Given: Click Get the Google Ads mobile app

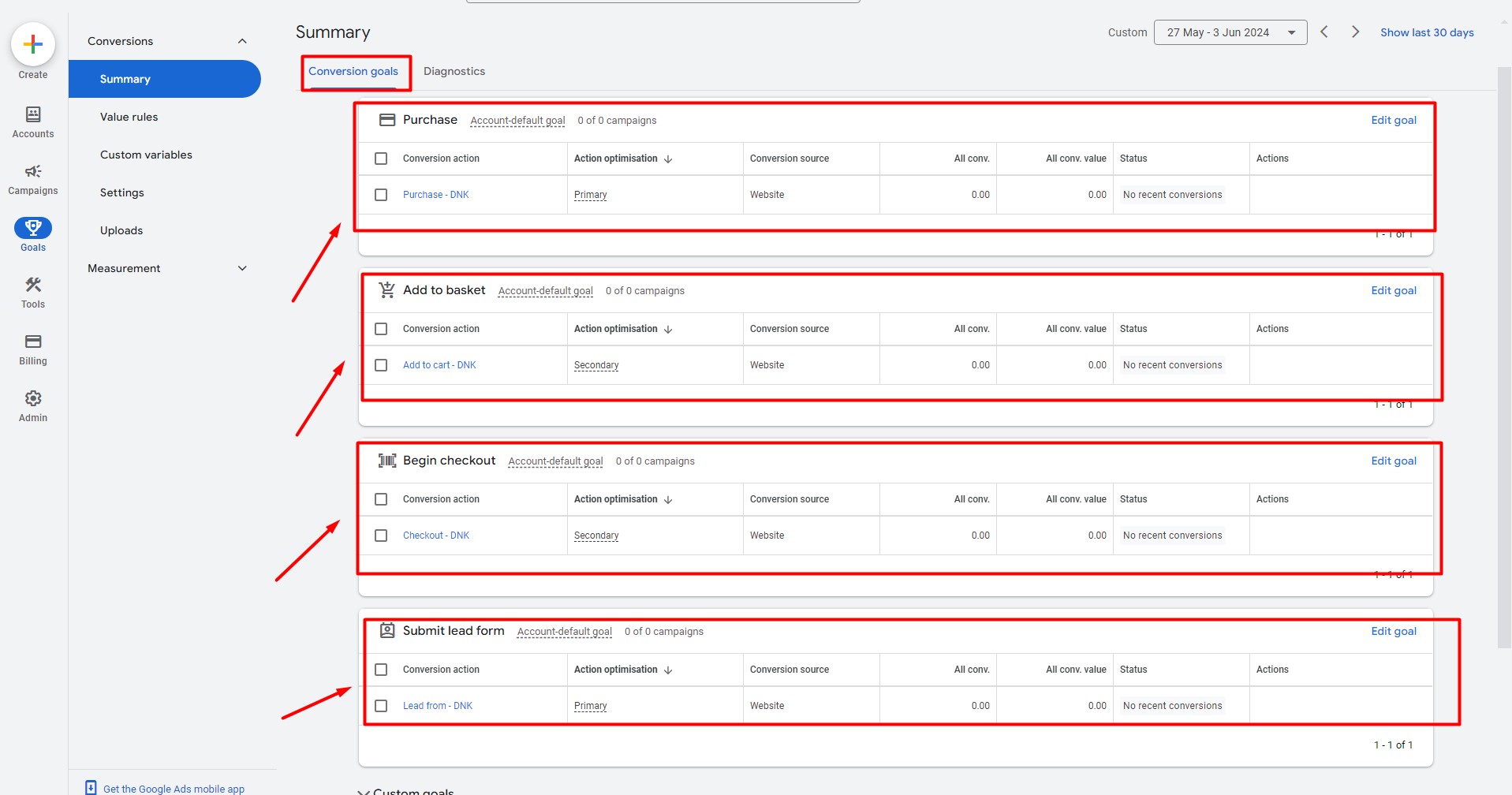Looking at the screenshot, I should (x=174, y=789).
